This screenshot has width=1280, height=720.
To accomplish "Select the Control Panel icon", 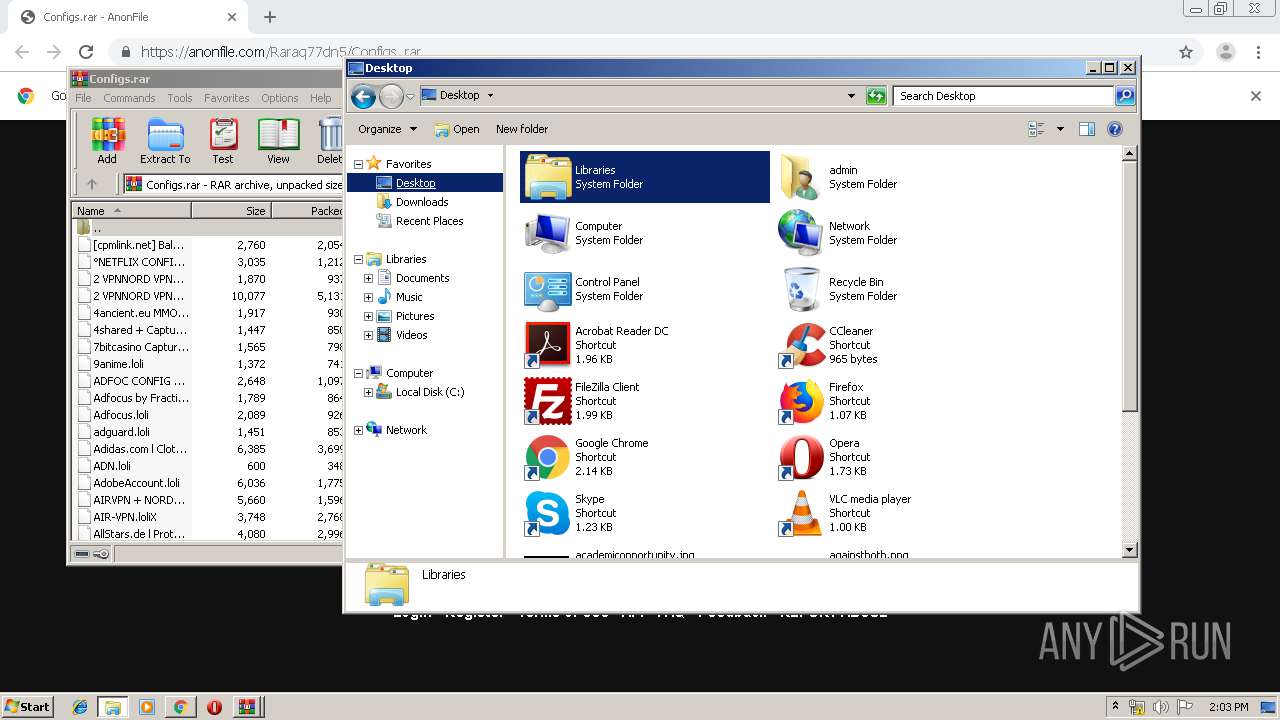I will (547, 289).
